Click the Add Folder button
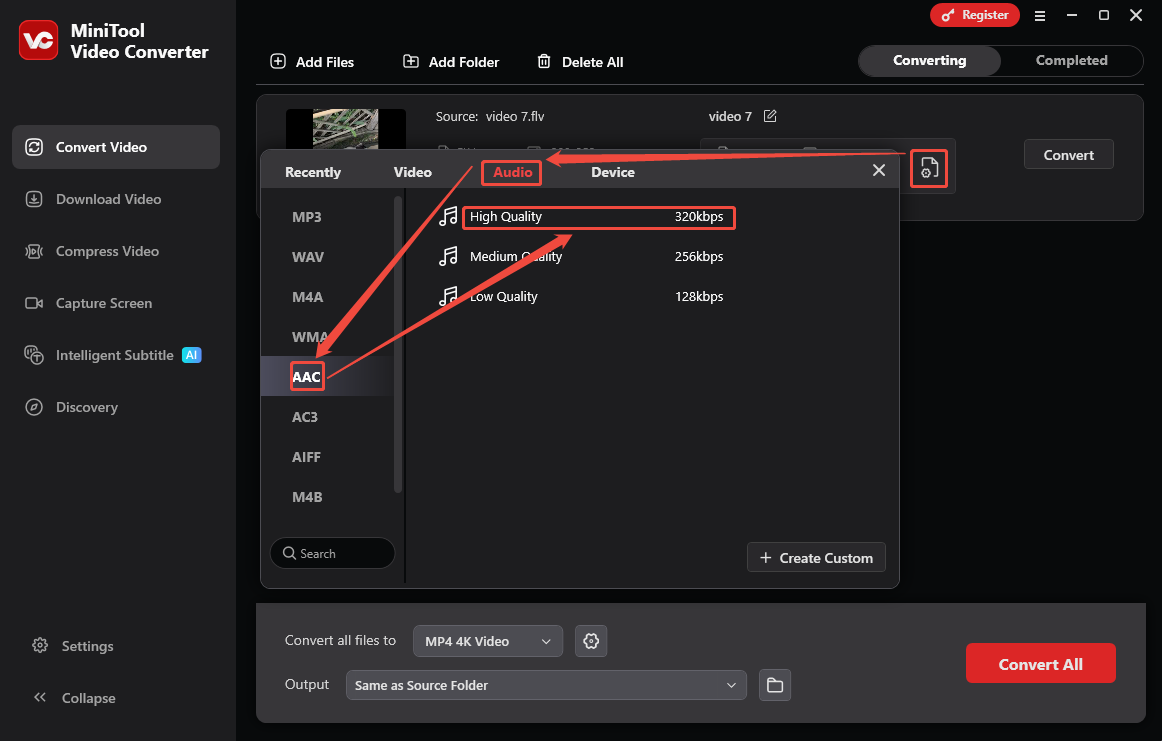The width and height of the screenshot is (1162, 741). [x=451, y=62]
